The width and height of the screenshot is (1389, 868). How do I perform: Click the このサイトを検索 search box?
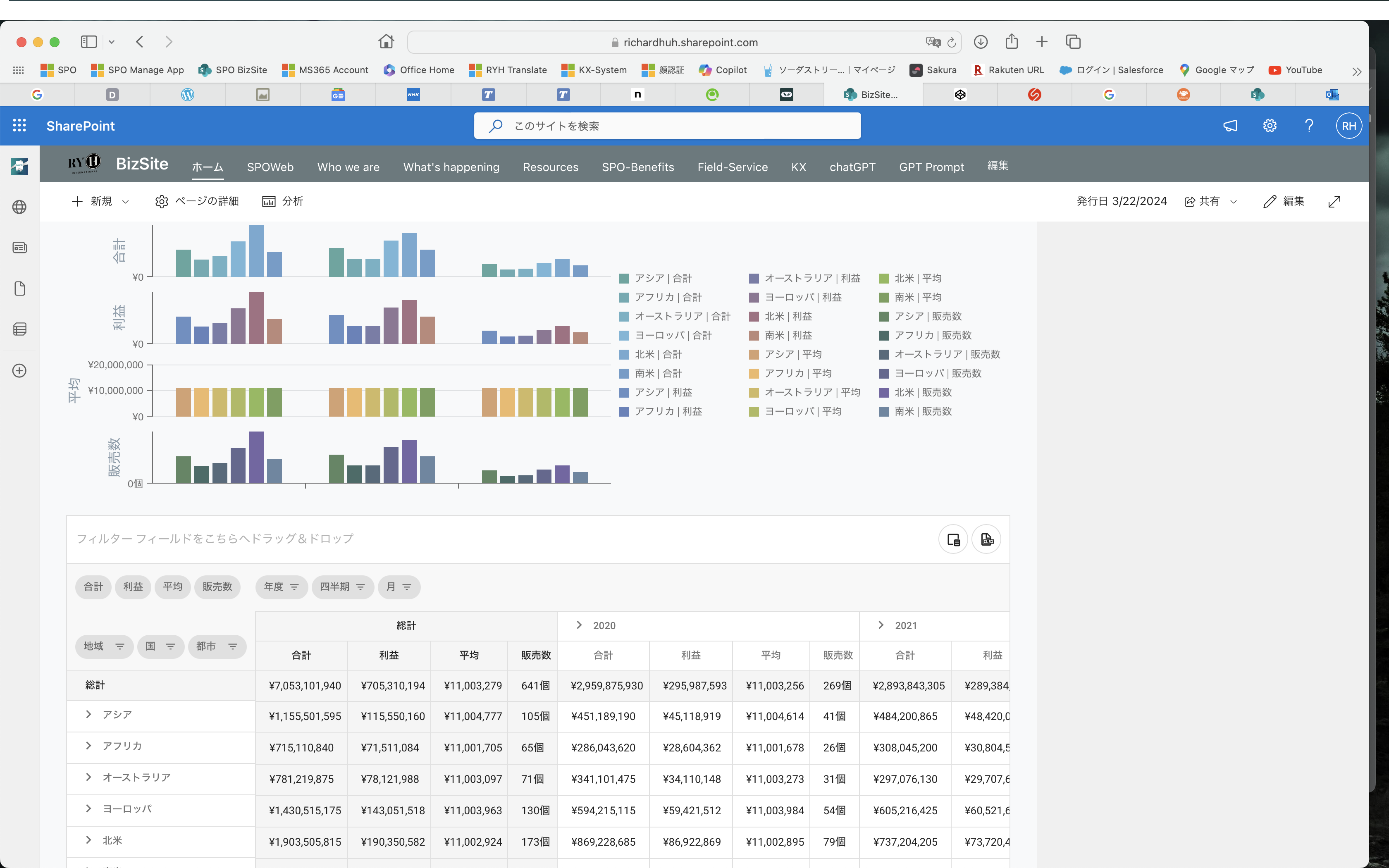(667, 126)
